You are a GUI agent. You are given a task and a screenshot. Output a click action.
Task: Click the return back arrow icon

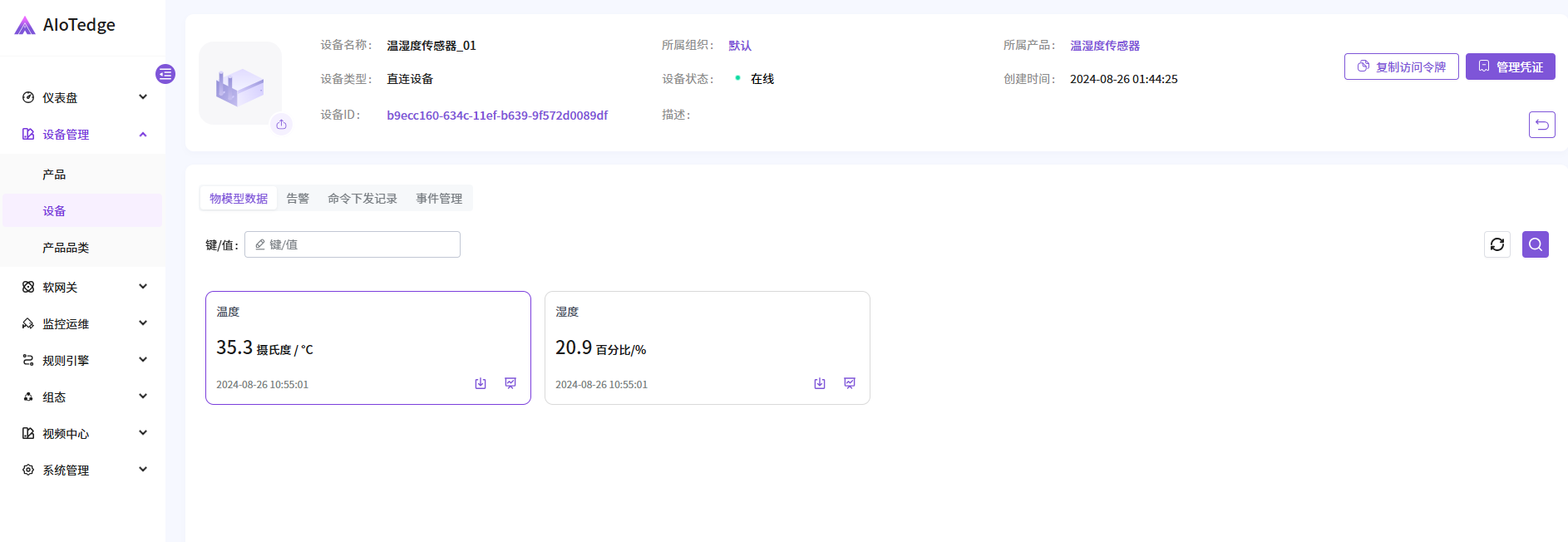coord(1541,125)
